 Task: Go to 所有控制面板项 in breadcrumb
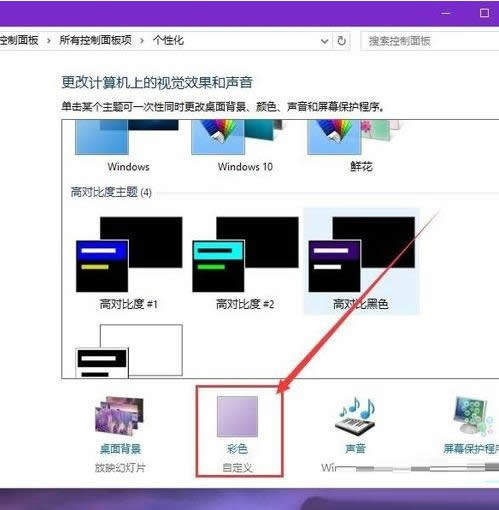[x=95, y=40]
